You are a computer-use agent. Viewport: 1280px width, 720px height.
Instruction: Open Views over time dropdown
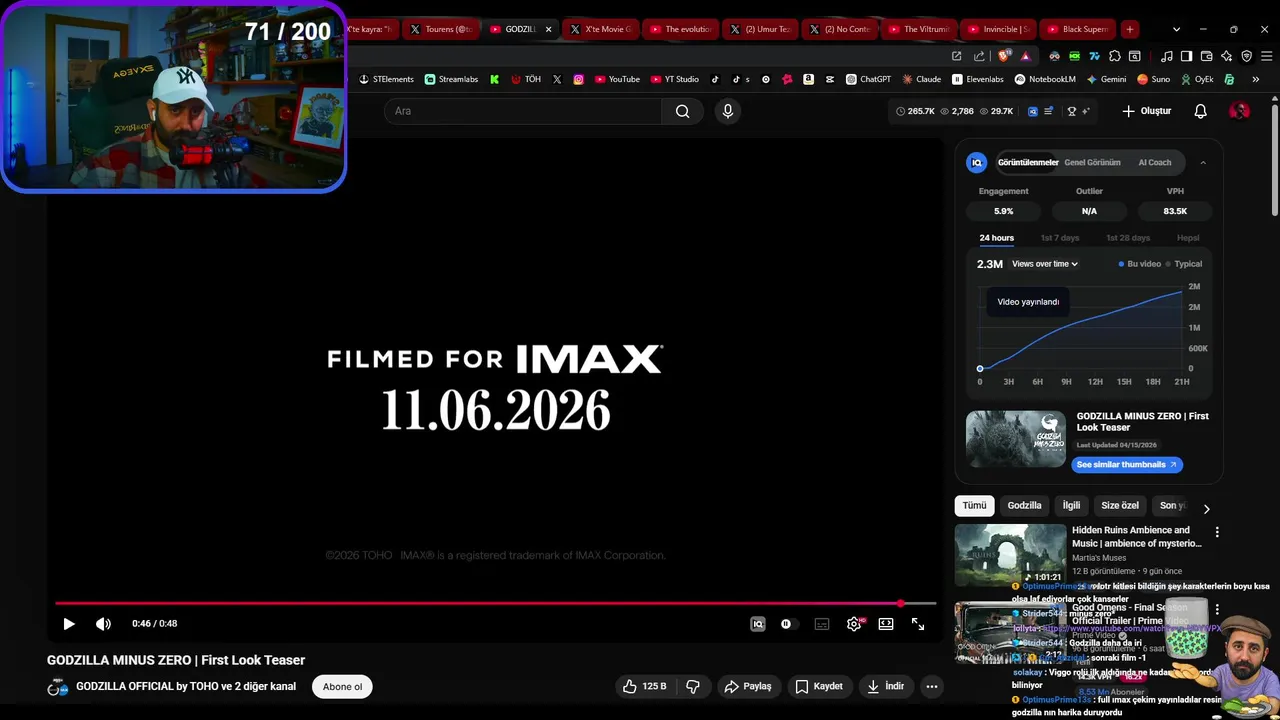(1045, 264)
